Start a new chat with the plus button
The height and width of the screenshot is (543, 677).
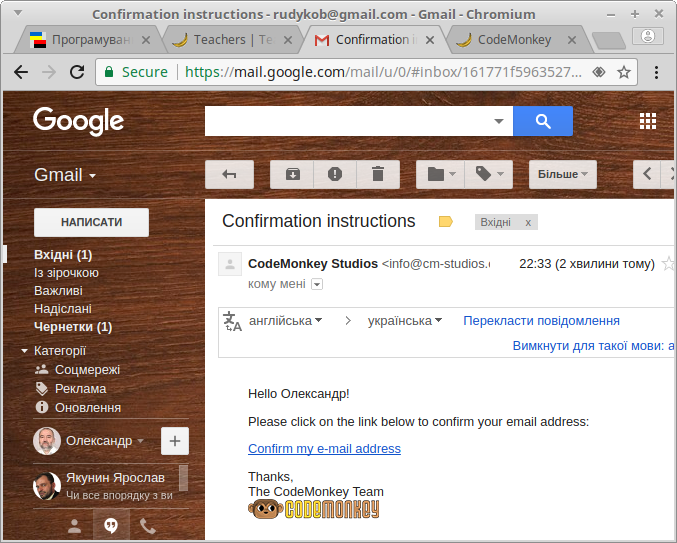click(x=175, y=441)
